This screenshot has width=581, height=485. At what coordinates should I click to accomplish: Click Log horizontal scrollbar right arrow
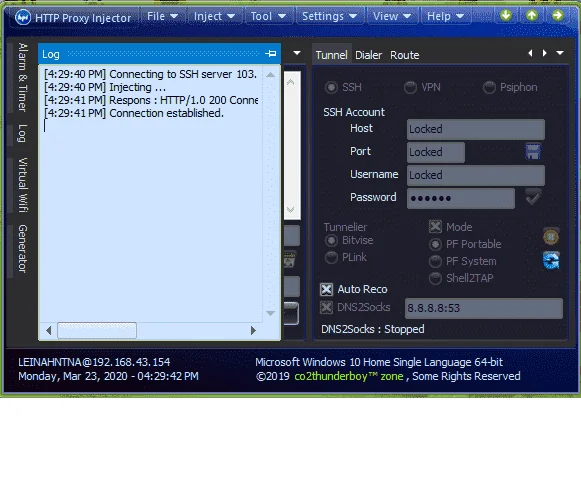tap(253, 330)
